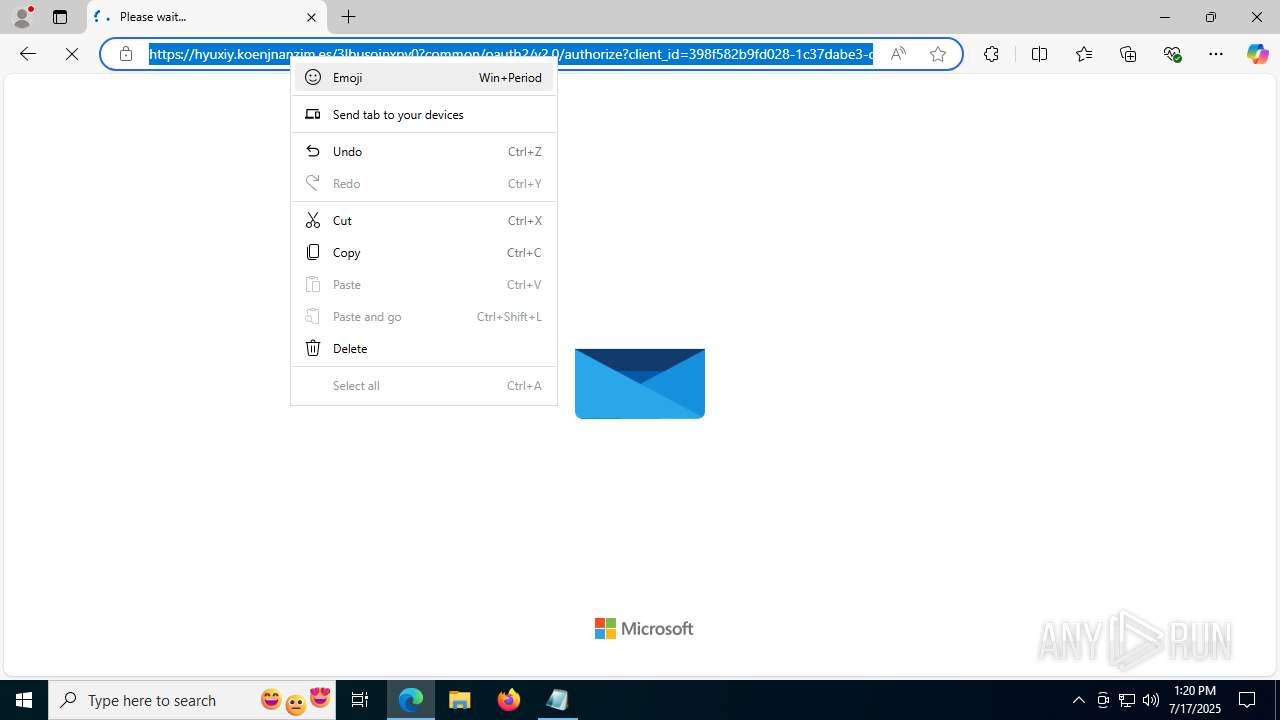Viewport: 1280px width, 720px height.
Task: Open the taskbar clock and date
Action: (1196, 700)
